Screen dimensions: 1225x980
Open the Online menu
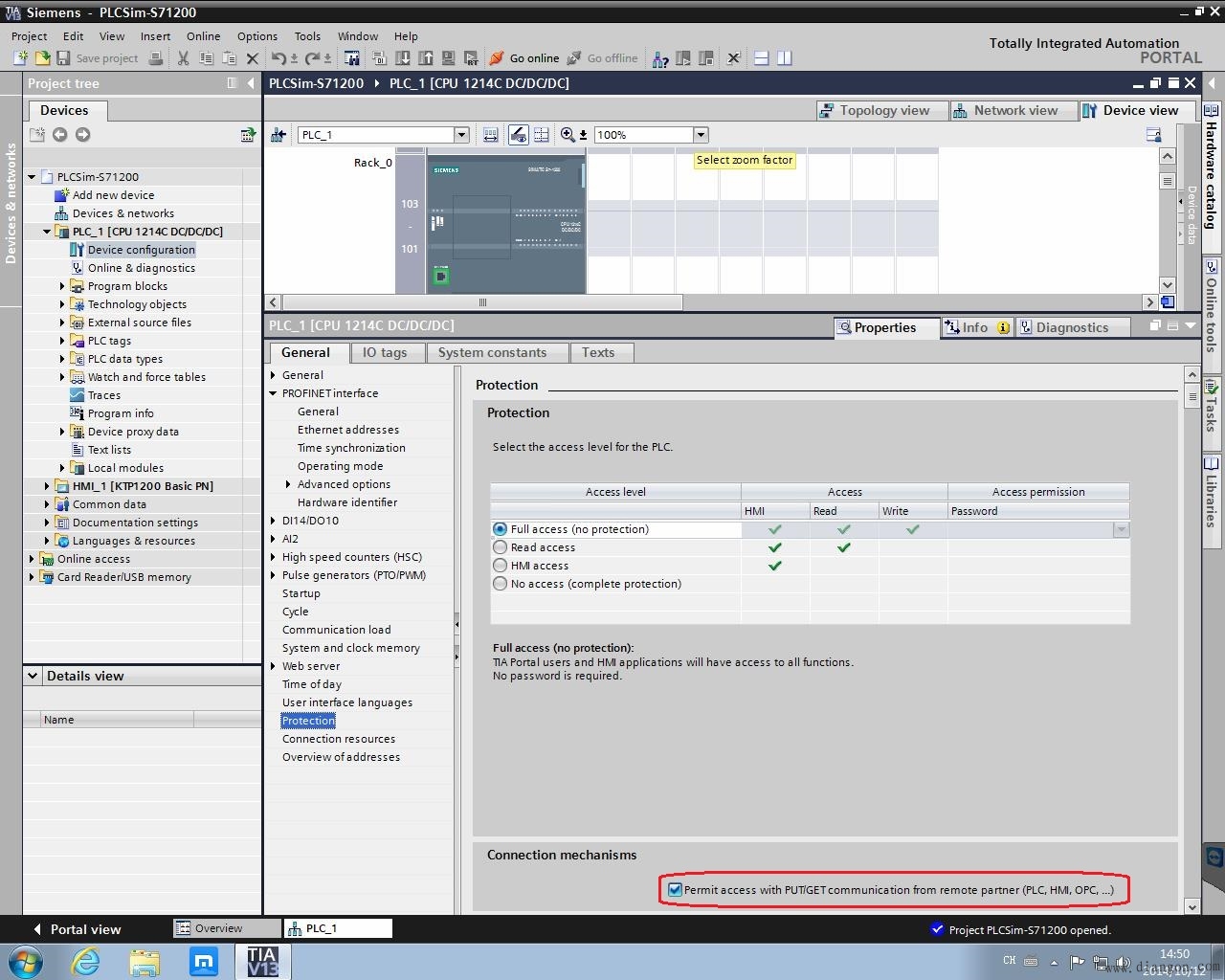tap(203, 36)
